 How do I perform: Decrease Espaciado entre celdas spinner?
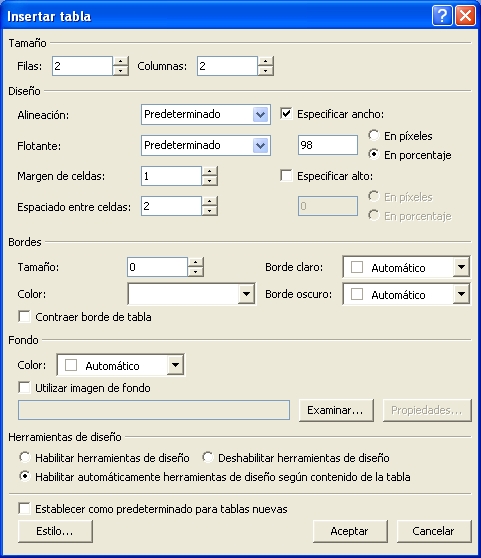coord(210,211)
